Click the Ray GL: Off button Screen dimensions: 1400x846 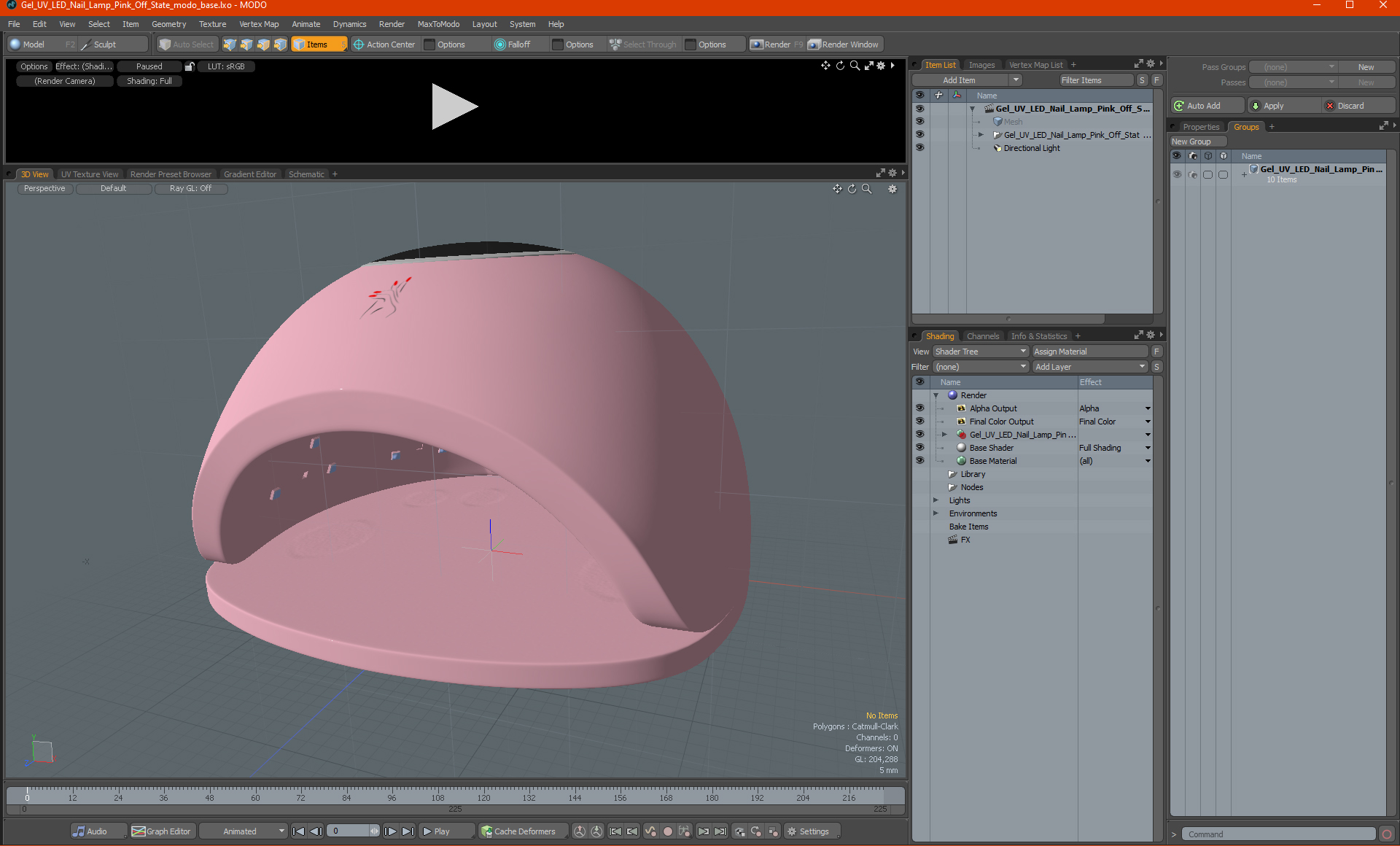(190, 188)
